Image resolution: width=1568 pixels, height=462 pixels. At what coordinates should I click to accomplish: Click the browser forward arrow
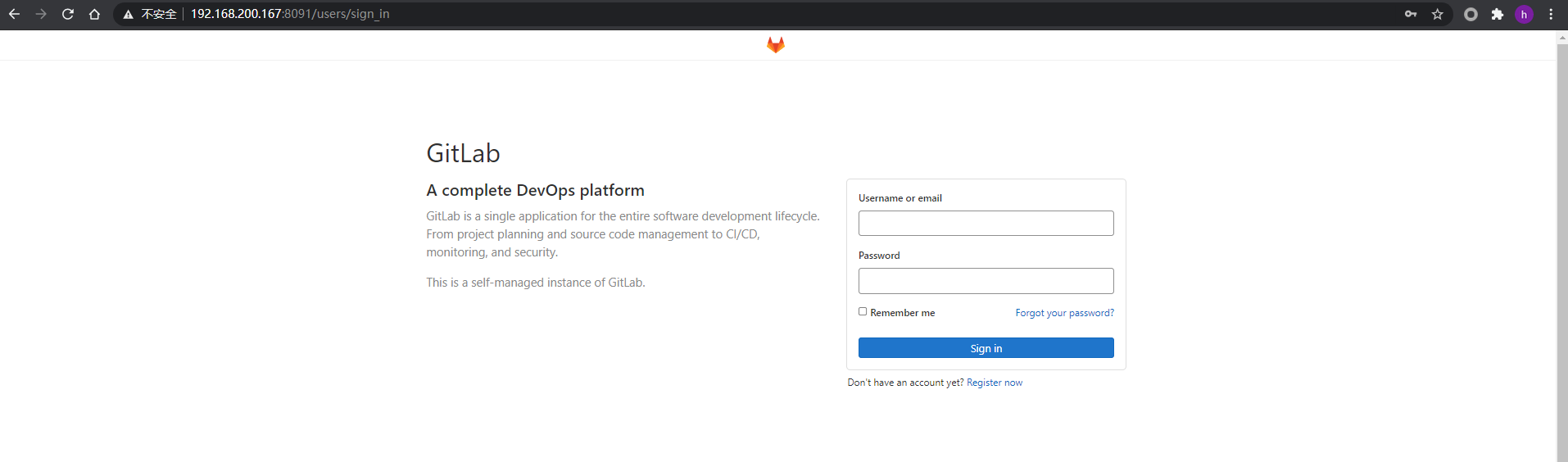(x=41, y=14)
